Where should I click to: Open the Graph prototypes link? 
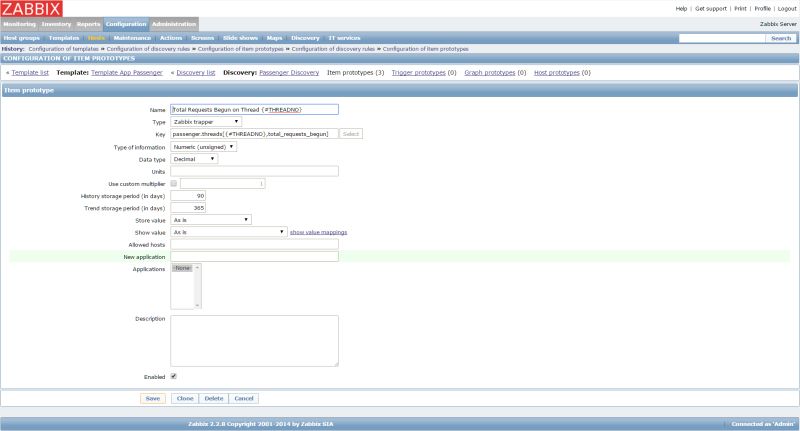490,73
